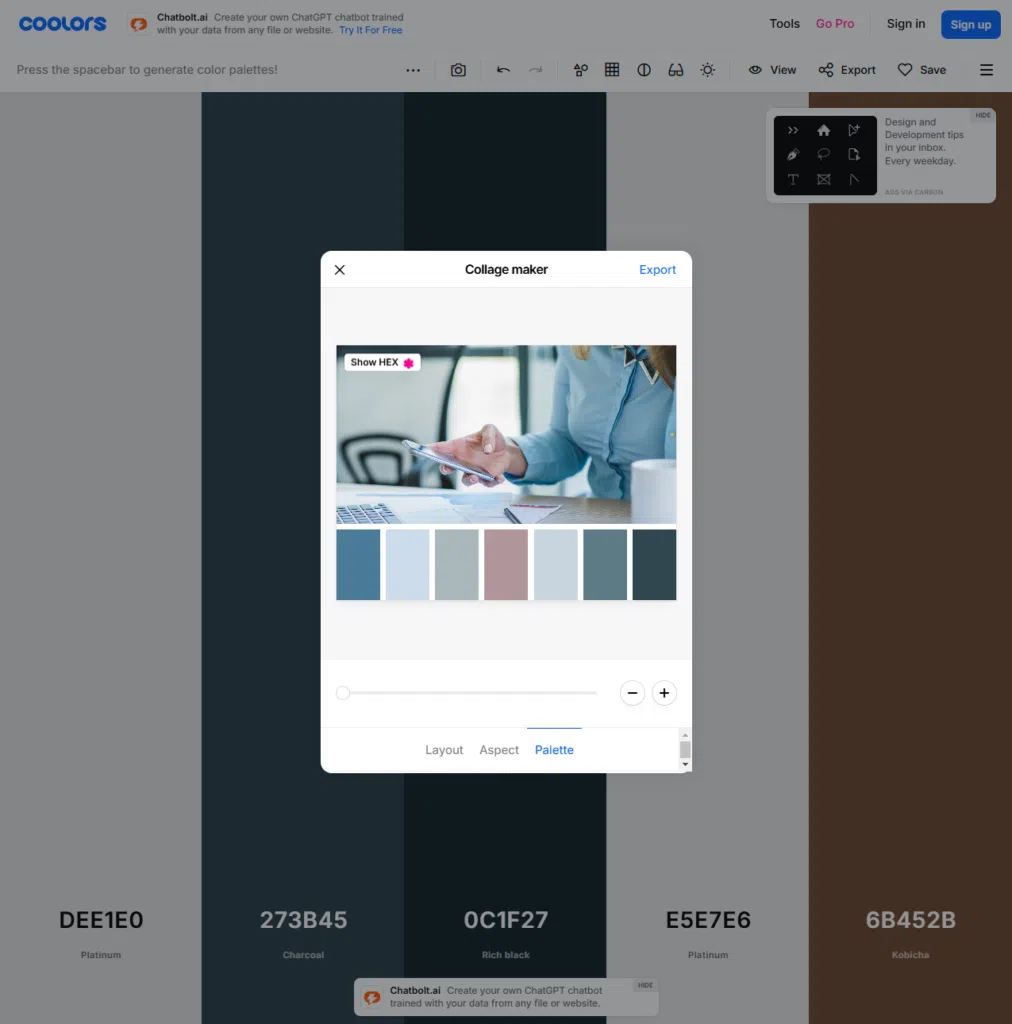Click the palette grid icon
The image size is (1012, 1024).
(612, 70)
